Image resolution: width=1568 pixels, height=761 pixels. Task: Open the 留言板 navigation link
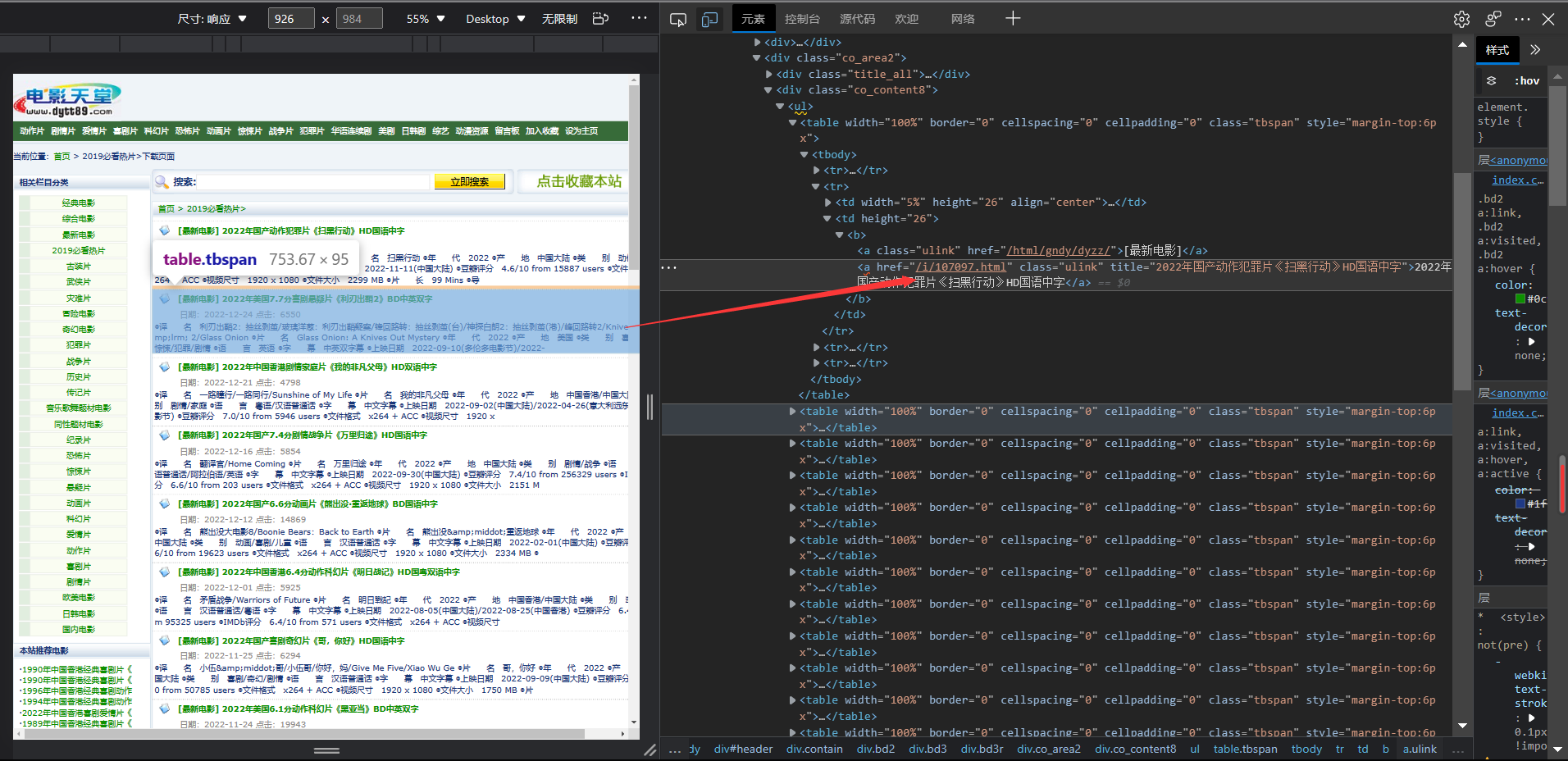(507, 131)
